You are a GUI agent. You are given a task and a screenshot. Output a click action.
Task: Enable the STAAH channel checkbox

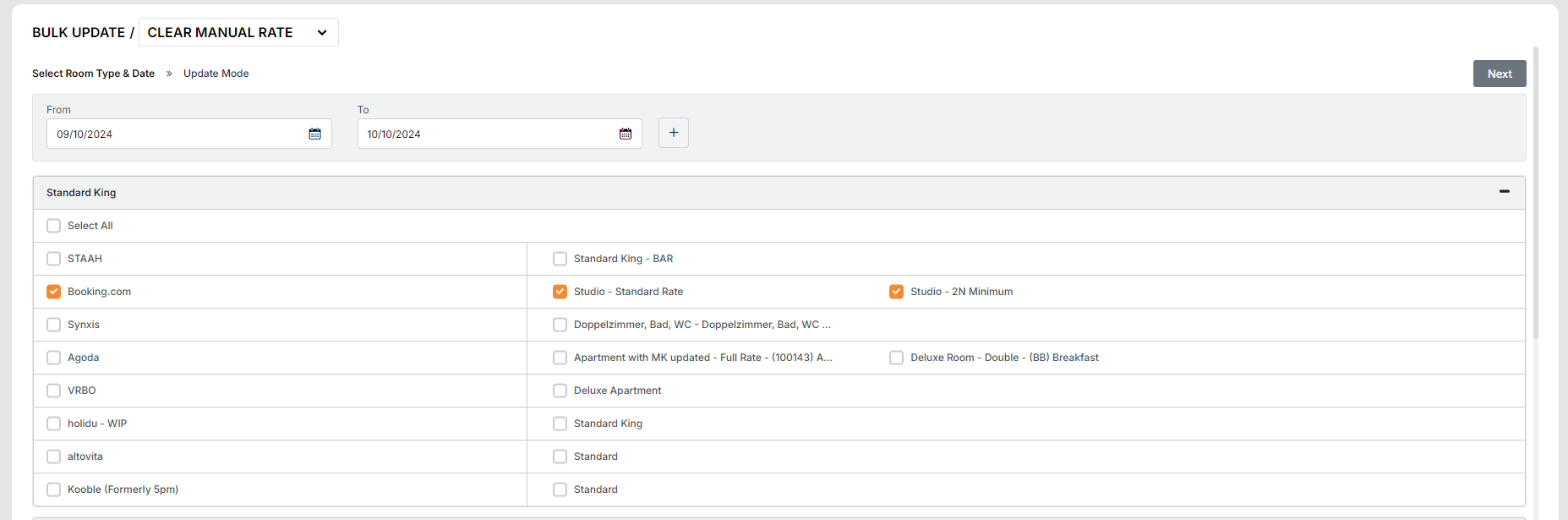click(54, 259)
